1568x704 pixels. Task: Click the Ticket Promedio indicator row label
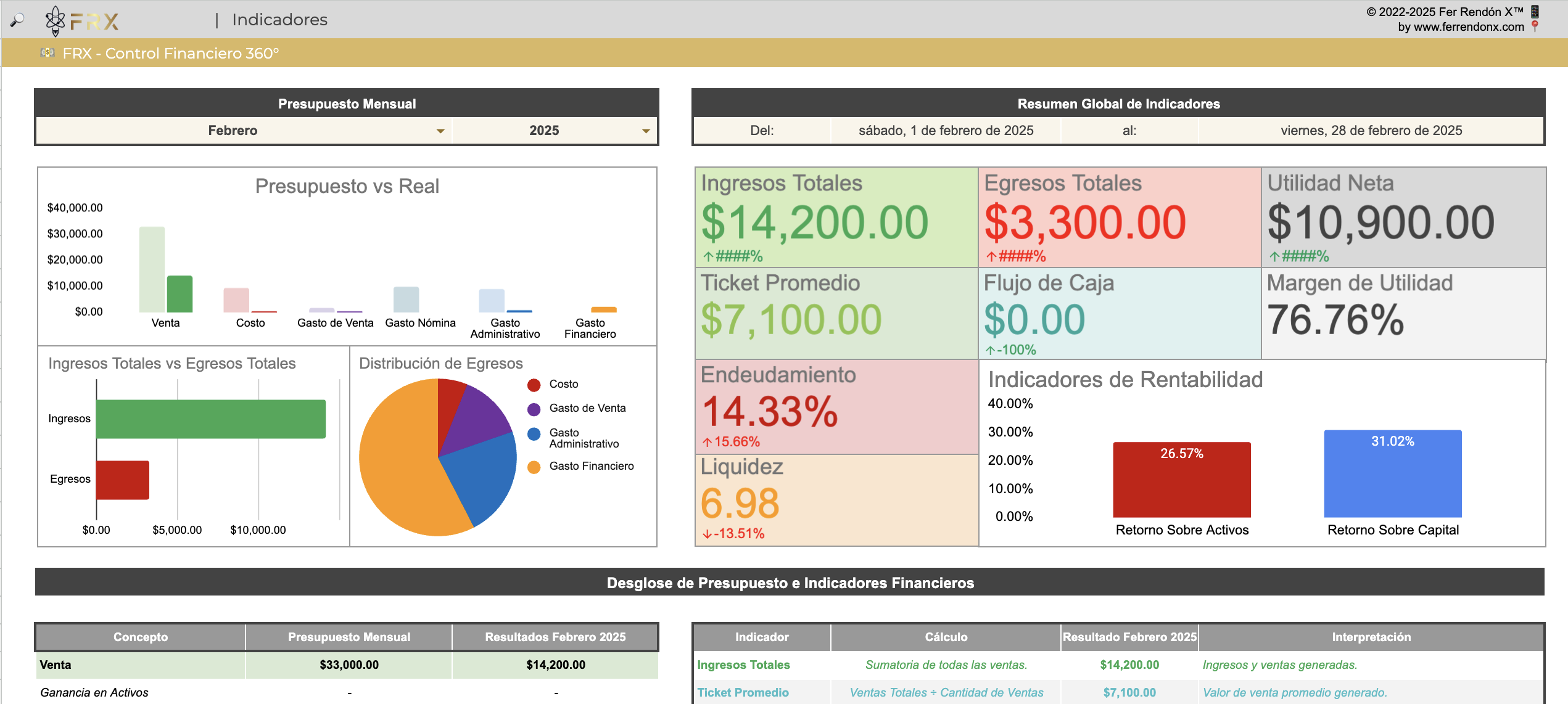tap(743, 692)
